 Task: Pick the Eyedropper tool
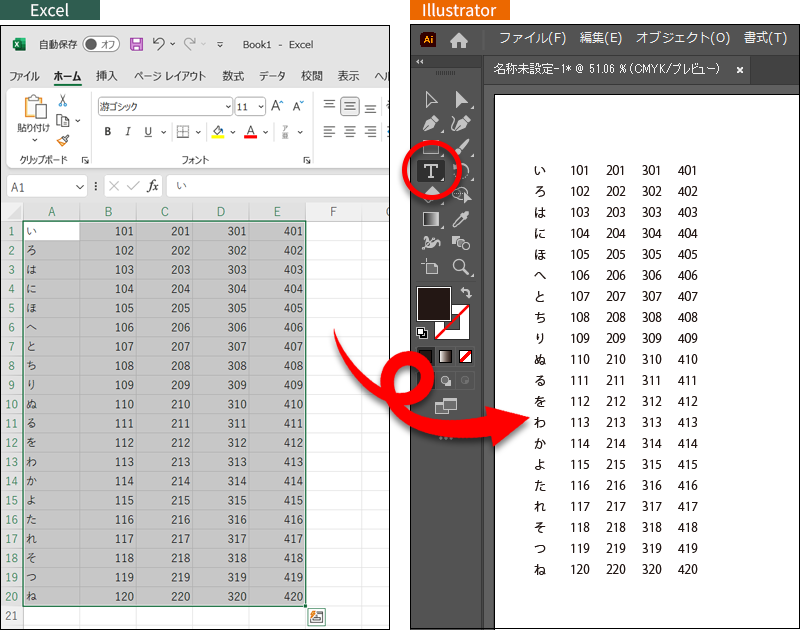point(461,219)
